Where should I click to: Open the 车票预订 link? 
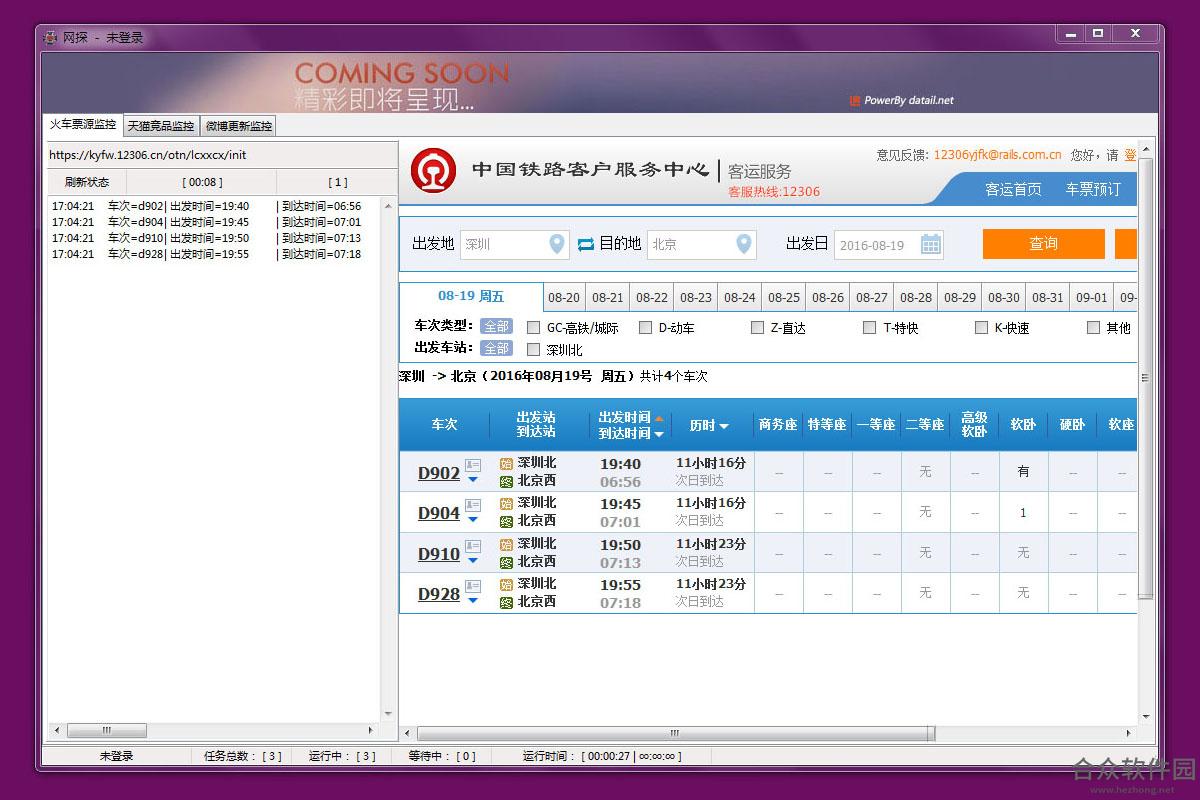click(1093, 189)
